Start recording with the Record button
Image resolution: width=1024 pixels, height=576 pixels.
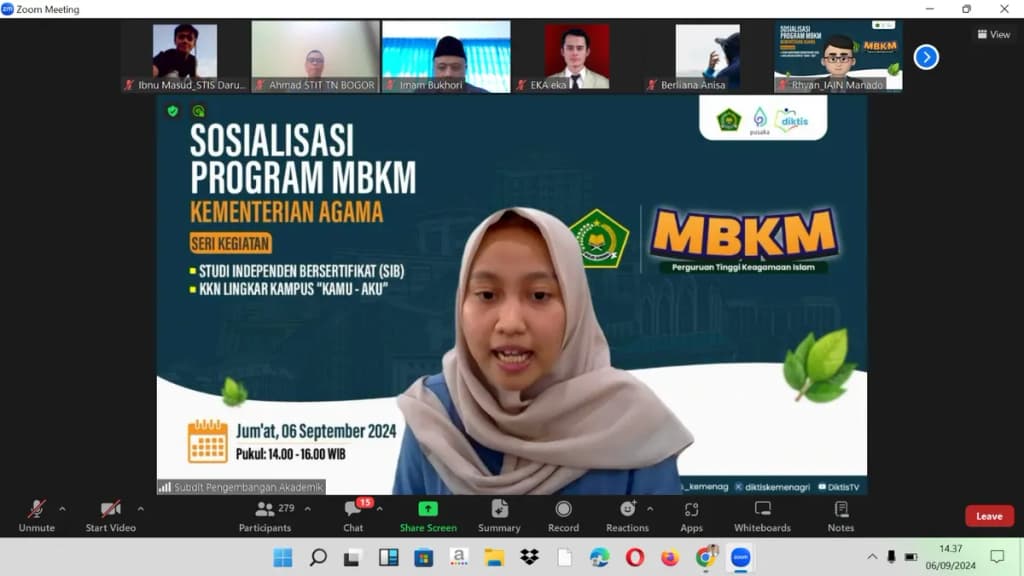point(563,516)
